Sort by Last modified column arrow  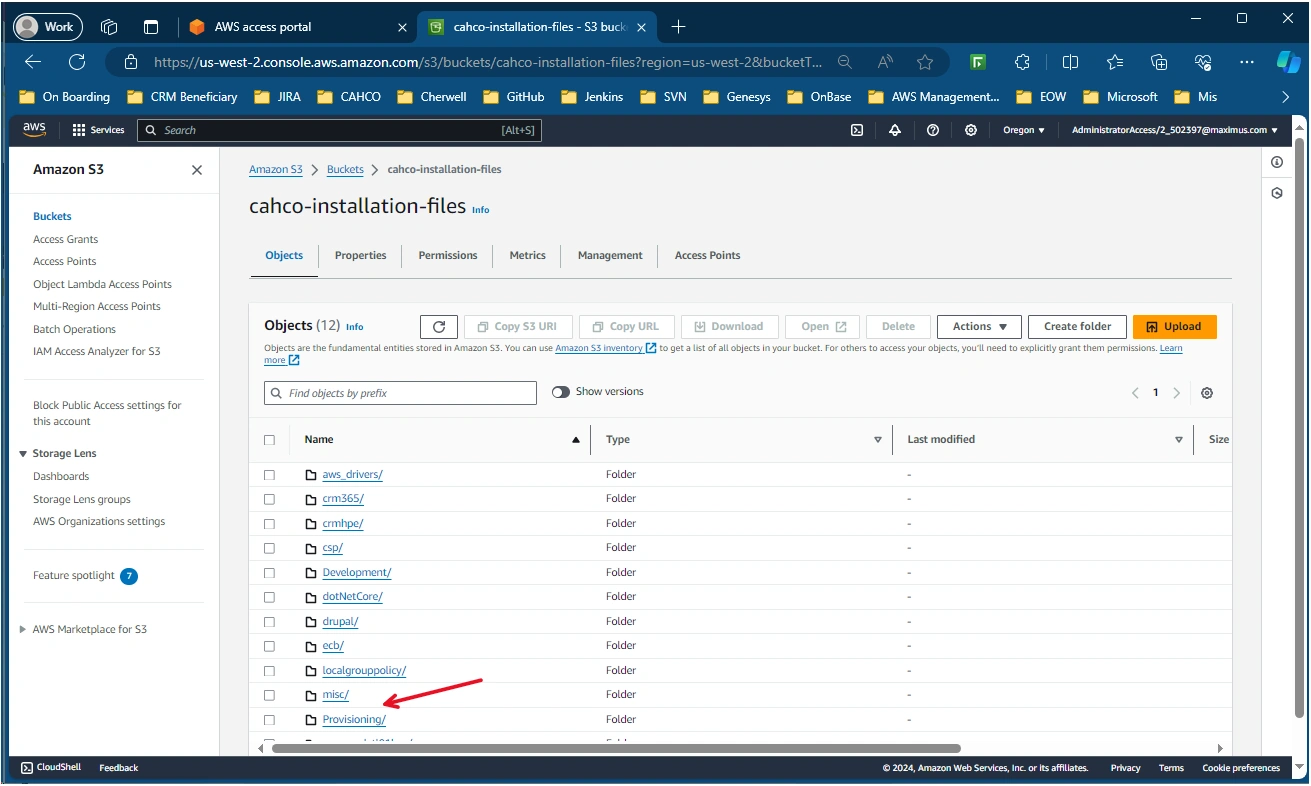(x=1179, y=440)
